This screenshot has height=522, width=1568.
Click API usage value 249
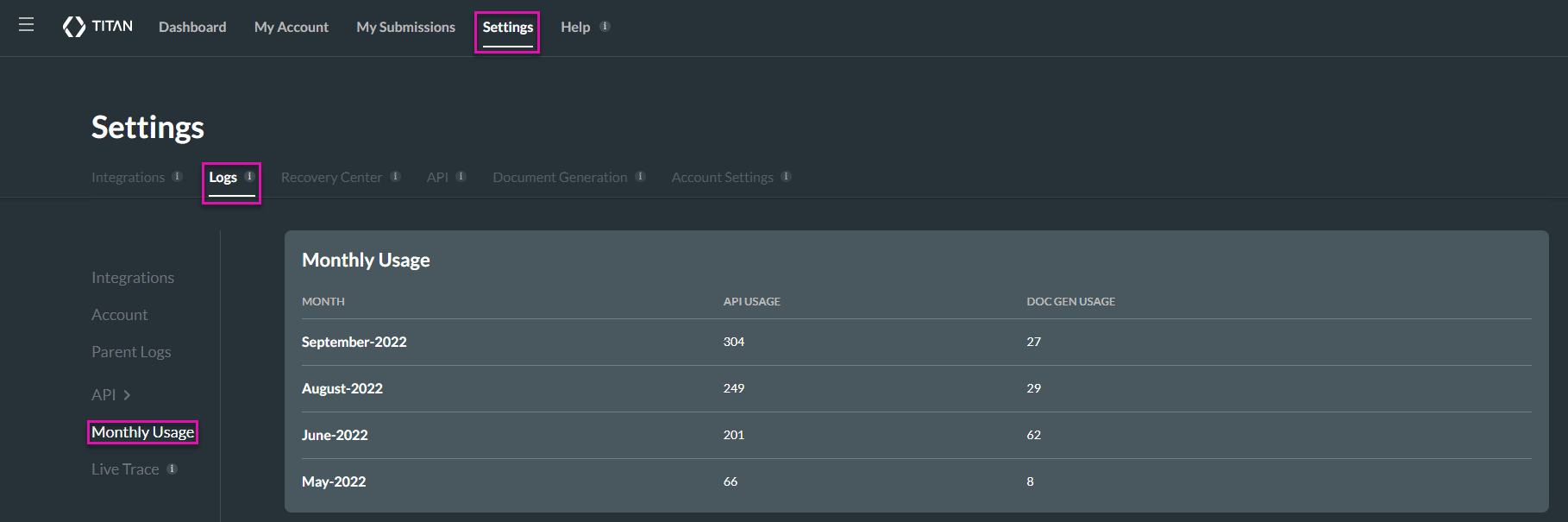734,388
